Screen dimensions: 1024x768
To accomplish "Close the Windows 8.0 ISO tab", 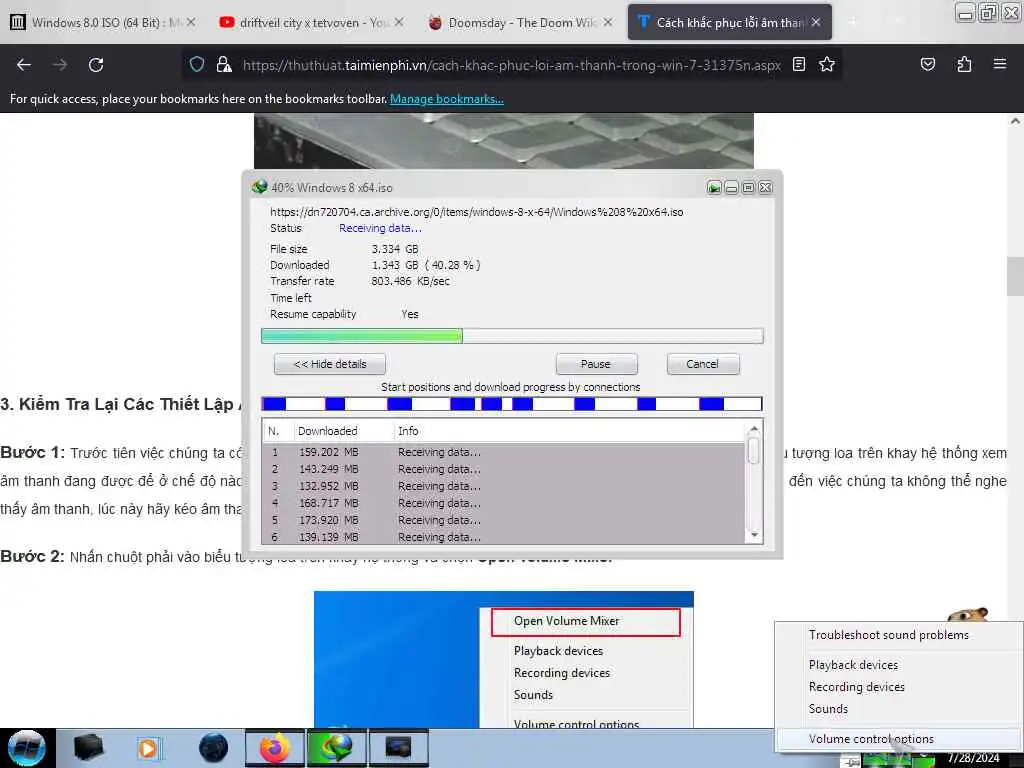I will click(191, 22).
